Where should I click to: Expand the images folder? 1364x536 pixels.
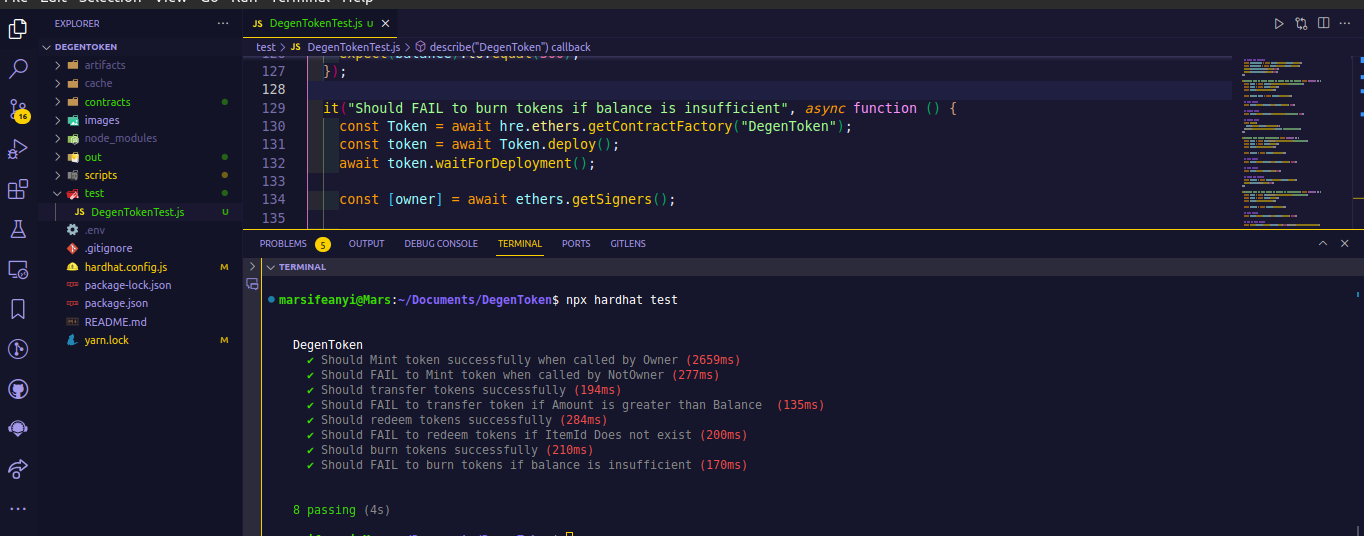point(58,120)
